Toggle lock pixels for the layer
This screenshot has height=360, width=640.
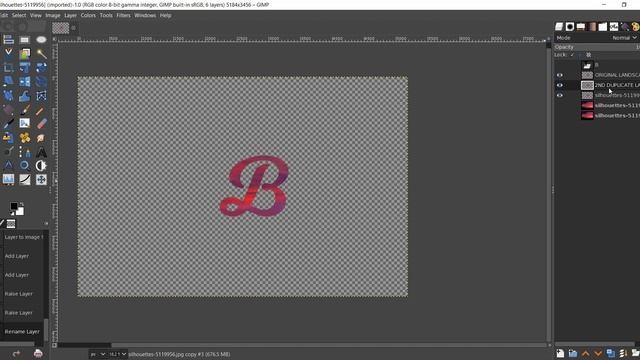pos(573,55)
